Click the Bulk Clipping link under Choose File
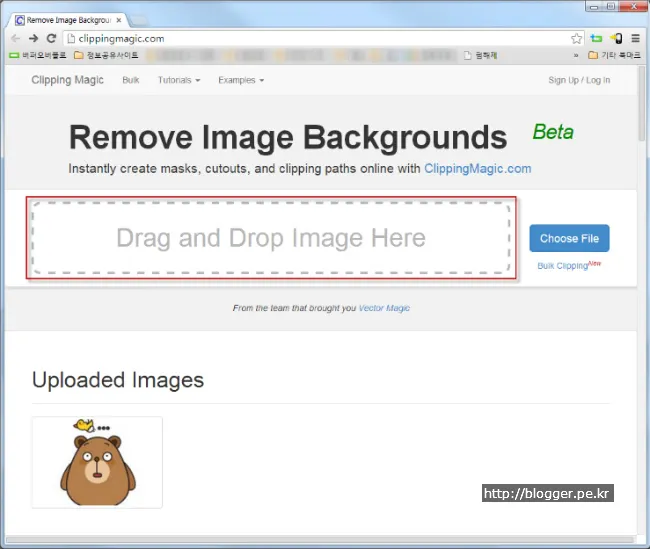Viewport: 650px width, 549px height. pos(563,266)
